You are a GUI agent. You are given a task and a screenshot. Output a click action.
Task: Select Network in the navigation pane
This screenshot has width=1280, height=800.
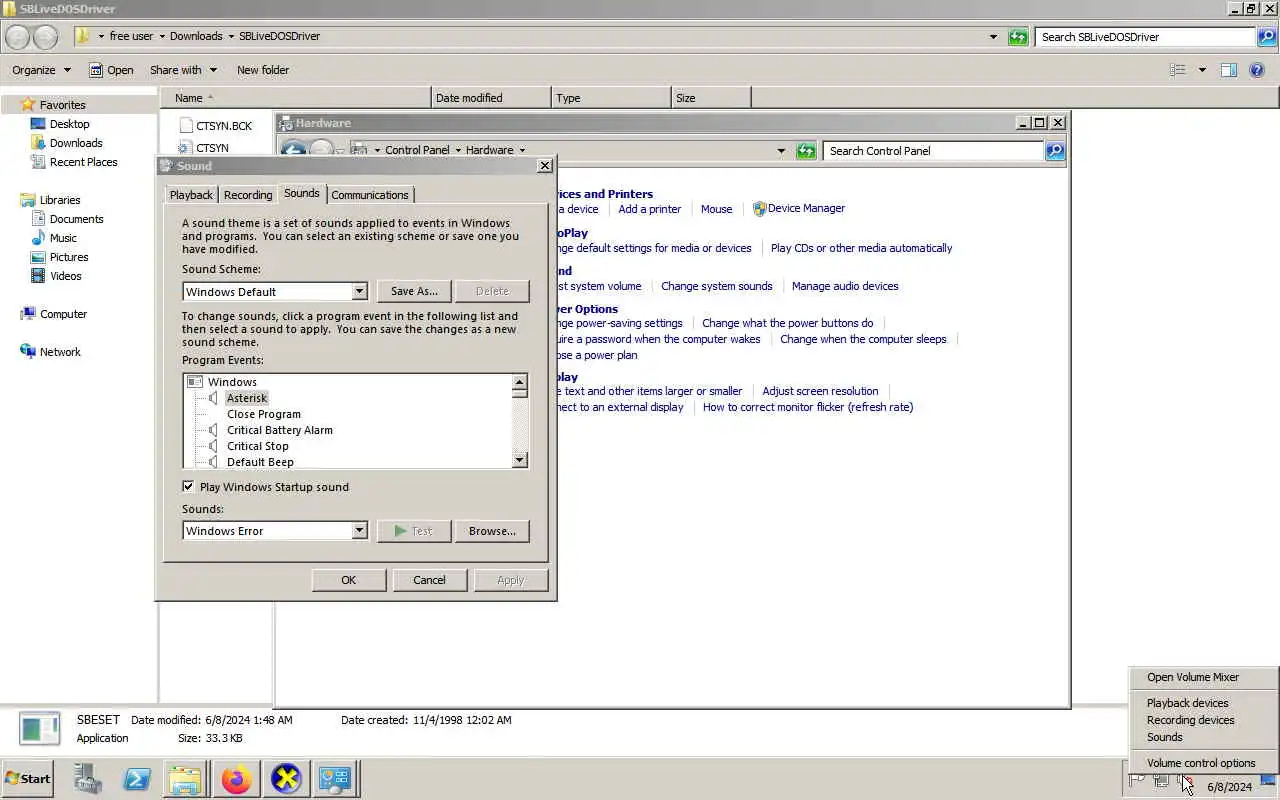pyautogui.click(x=60, y=352)
